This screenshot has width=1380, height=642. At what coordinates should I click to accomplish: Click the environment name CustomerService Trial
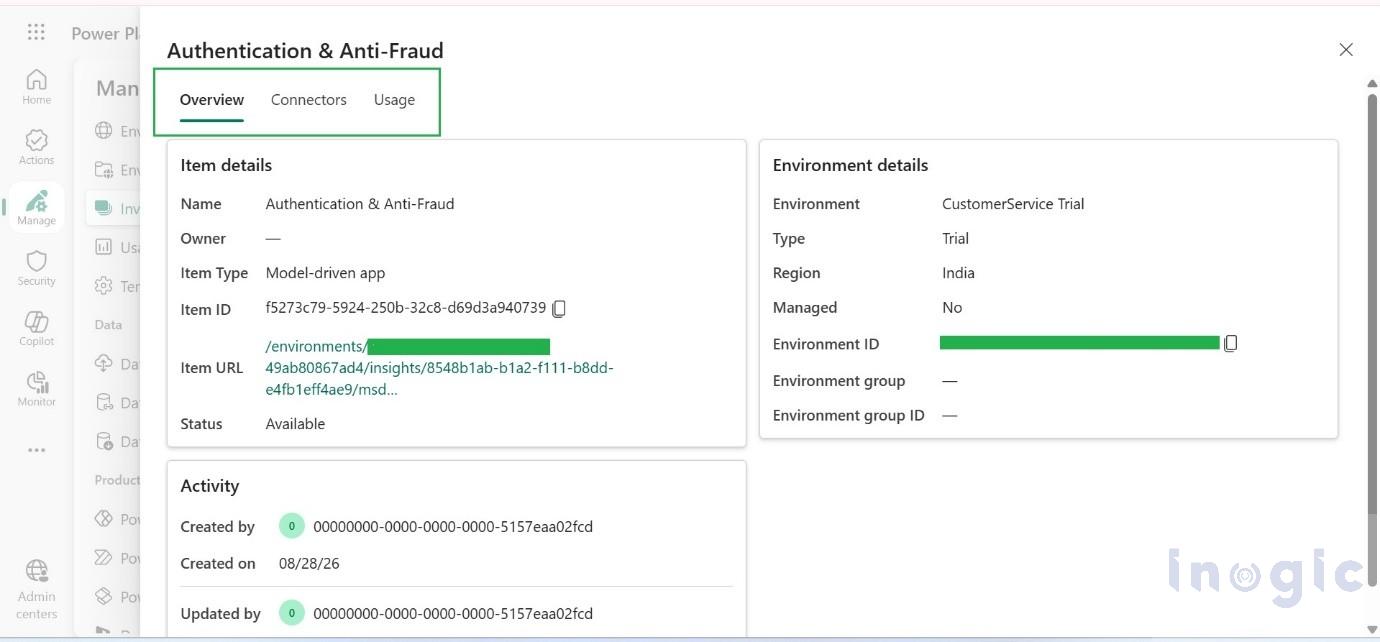point(1013,204)
